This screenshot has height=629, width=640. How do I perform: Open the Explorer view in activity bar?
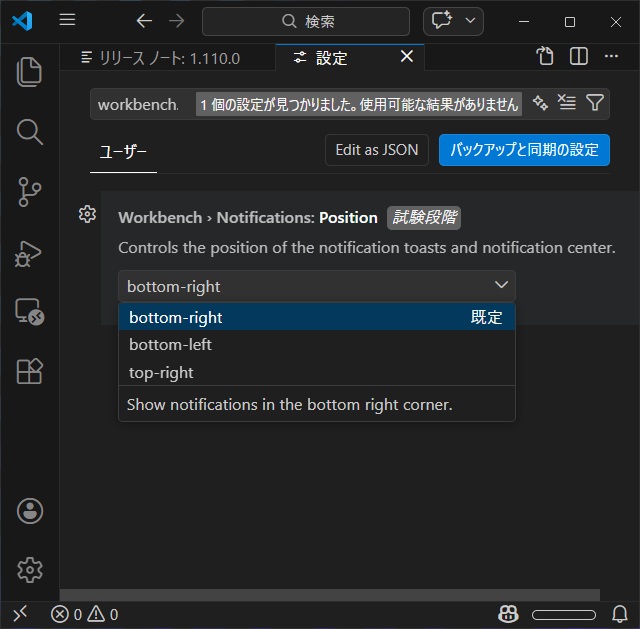tap(30, 72)
